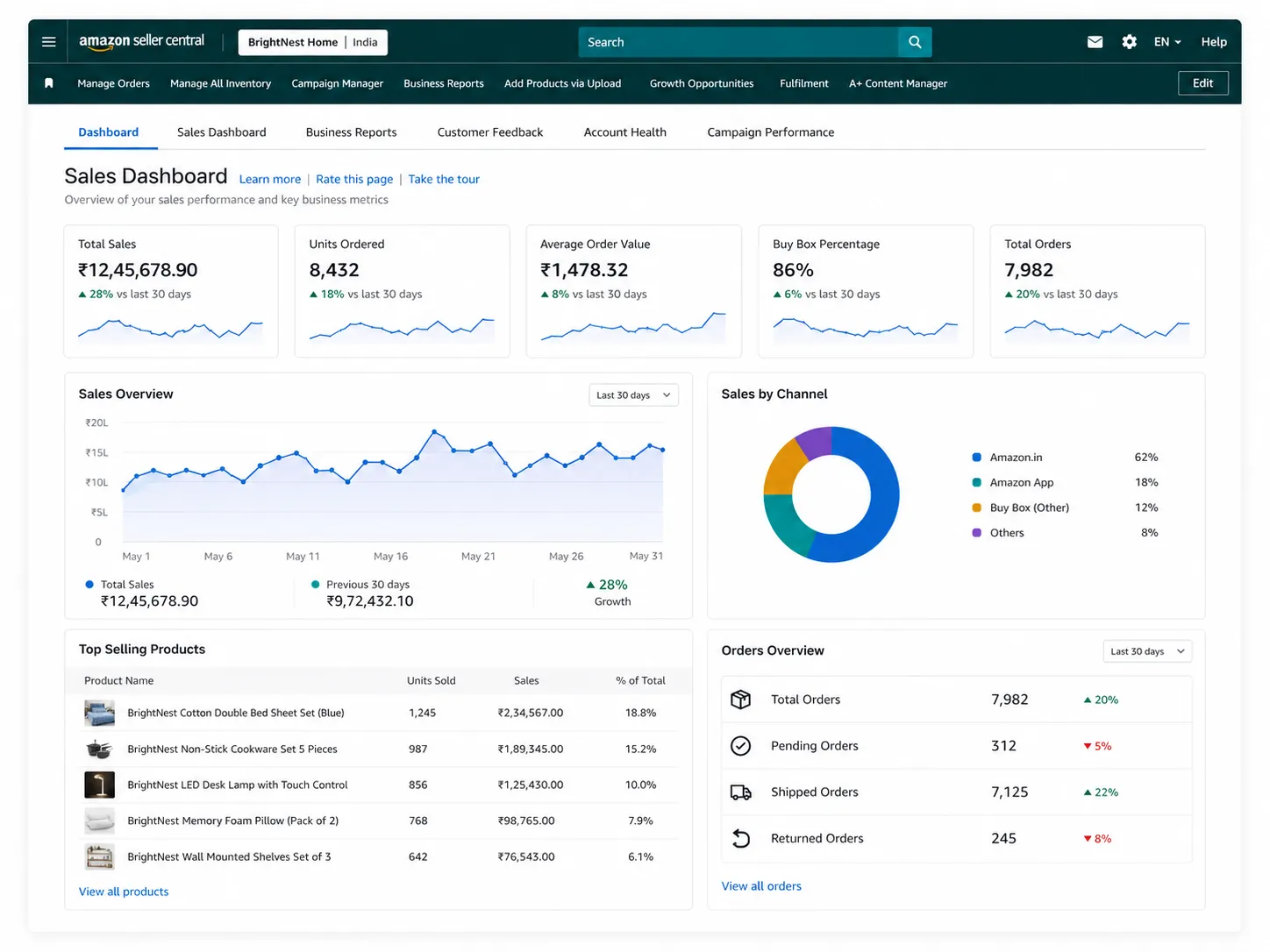Viewport: 1270px width, 952px height.
Task: Open the messages envelope icon
Action: pos(1095,42)
